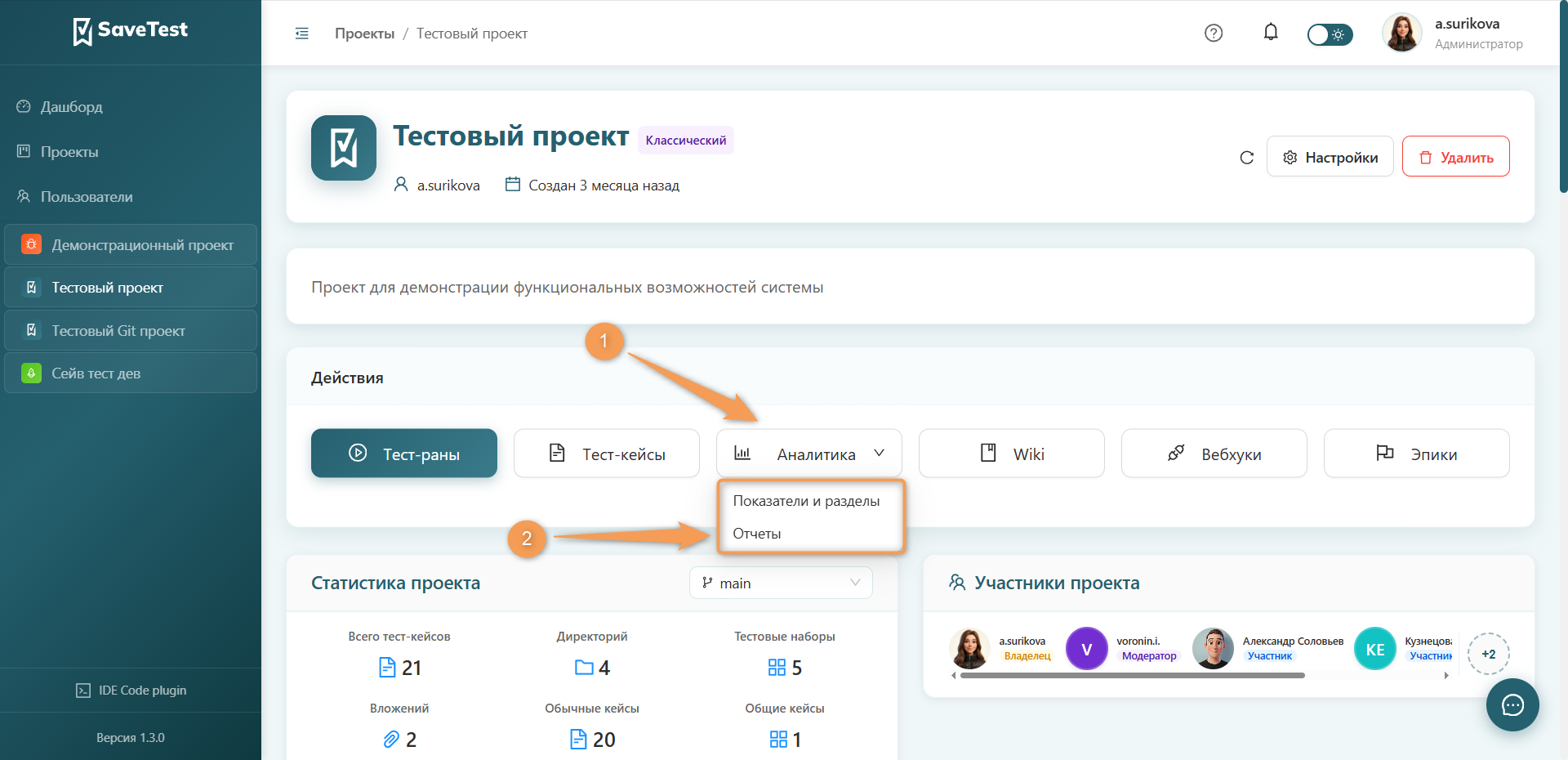Click the Проекты breadcrumb

[x=364, y=34]
